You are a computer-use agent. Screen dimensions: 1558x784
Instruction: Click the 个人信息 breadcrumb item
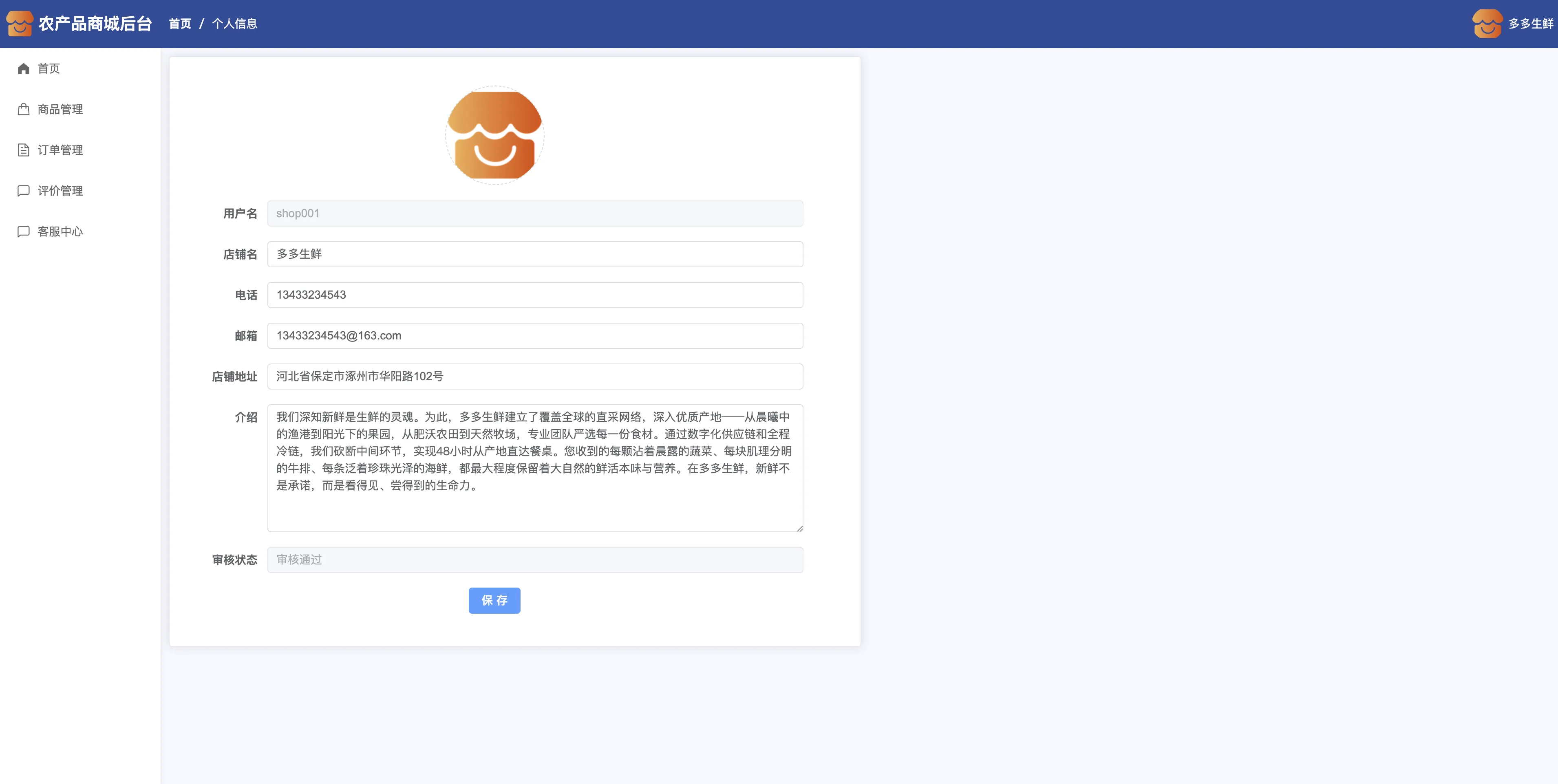pos(235,24)
